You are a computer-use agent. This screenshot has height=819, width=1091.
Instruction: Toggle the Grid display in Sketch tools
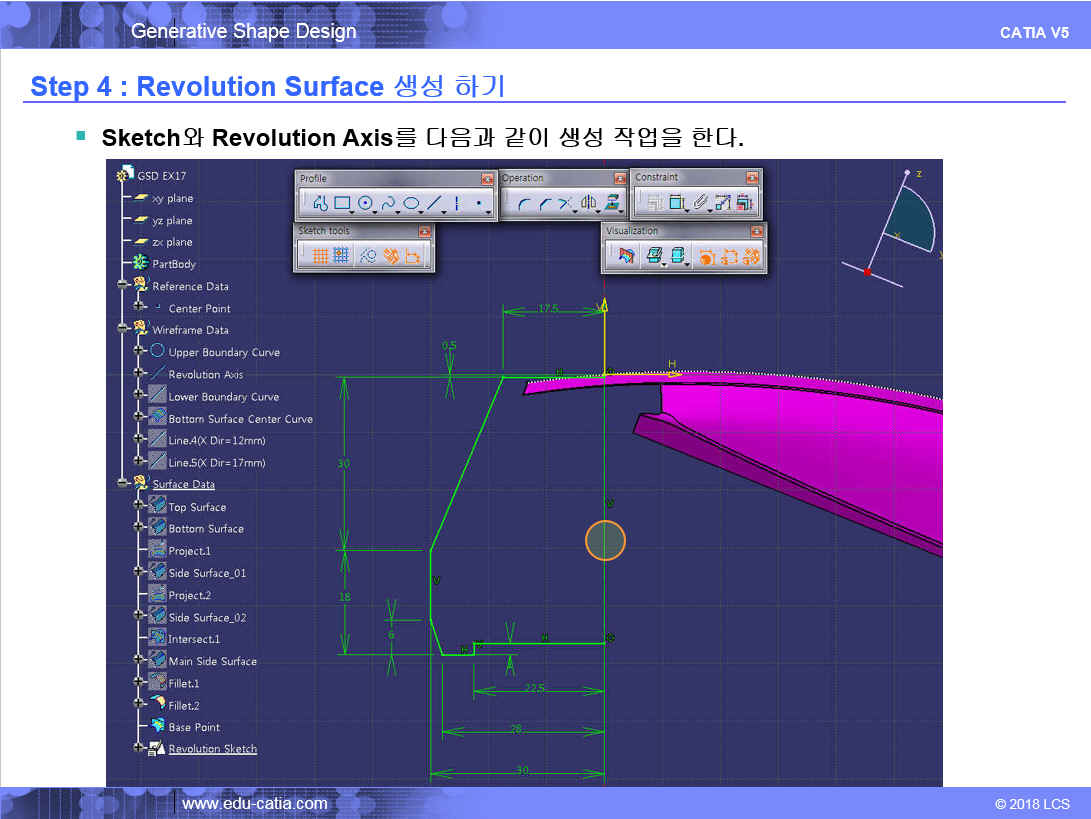pos(320,256)
